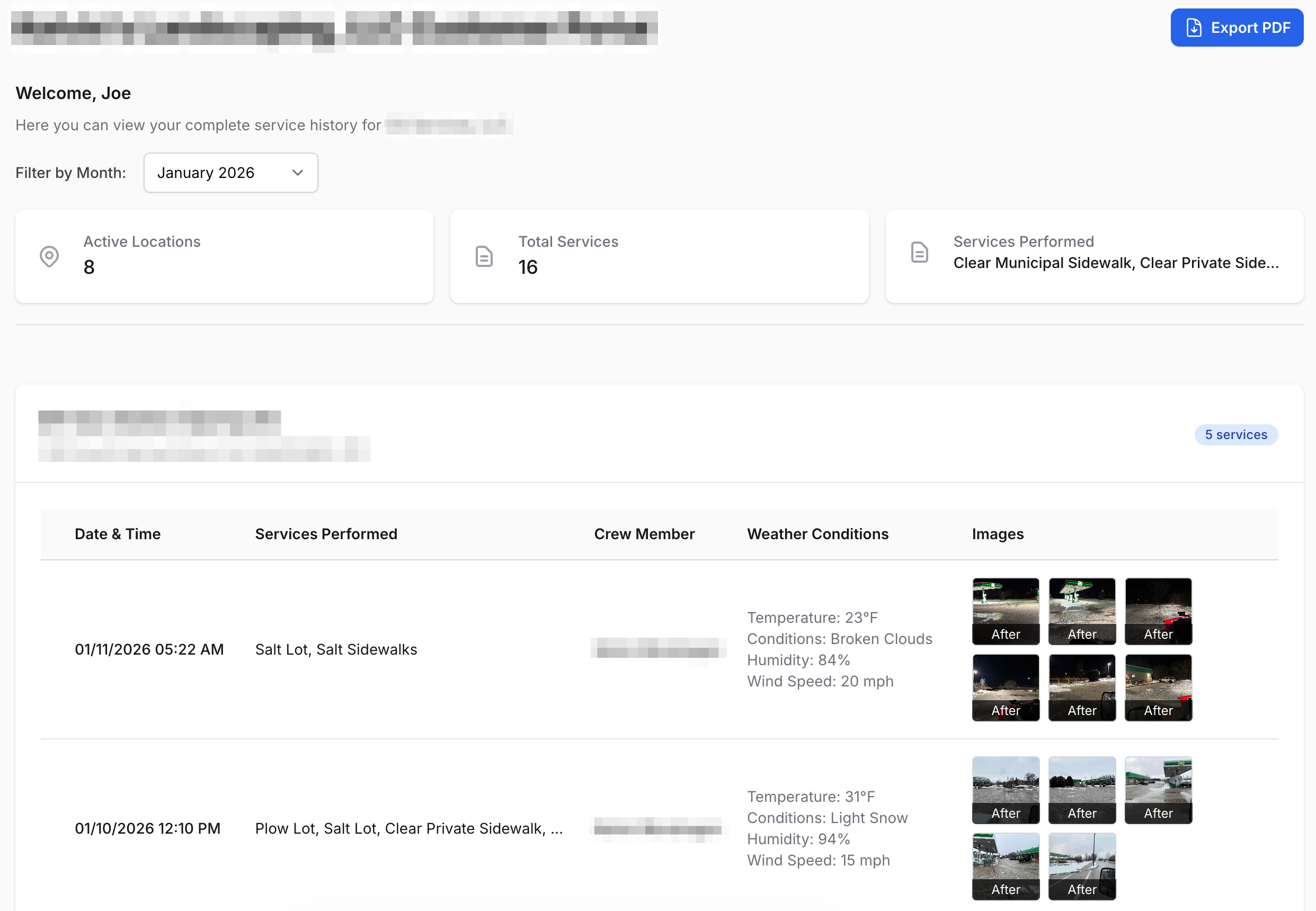Click the Export PDF button
Screen dimensions: 1316x911
1237,27
